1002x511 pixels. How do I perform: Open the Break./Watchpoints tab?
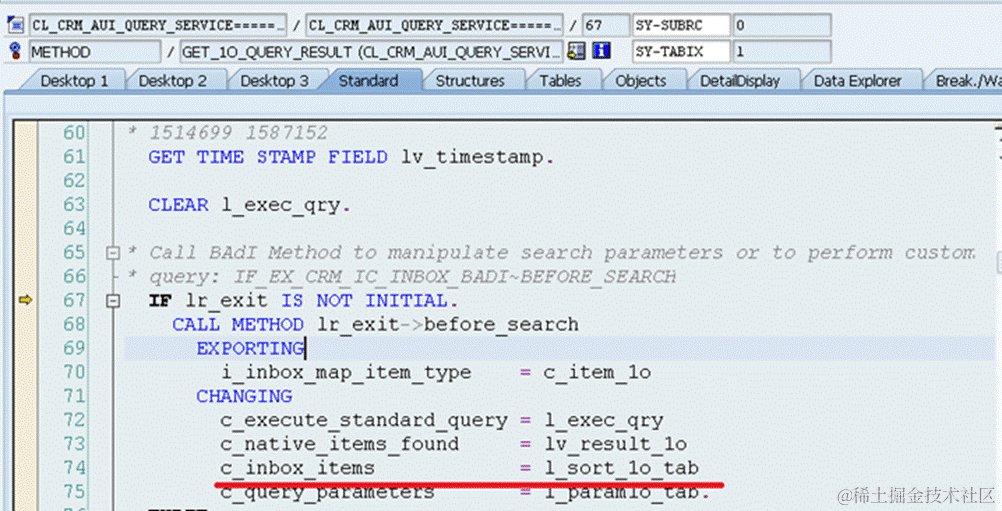click(965, 81)
